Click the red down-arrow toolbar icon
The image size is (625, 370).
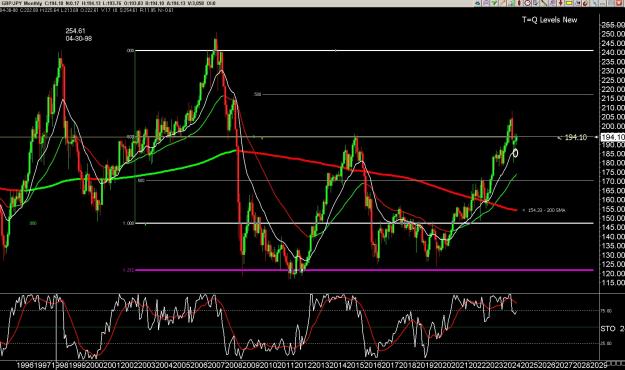560,3
